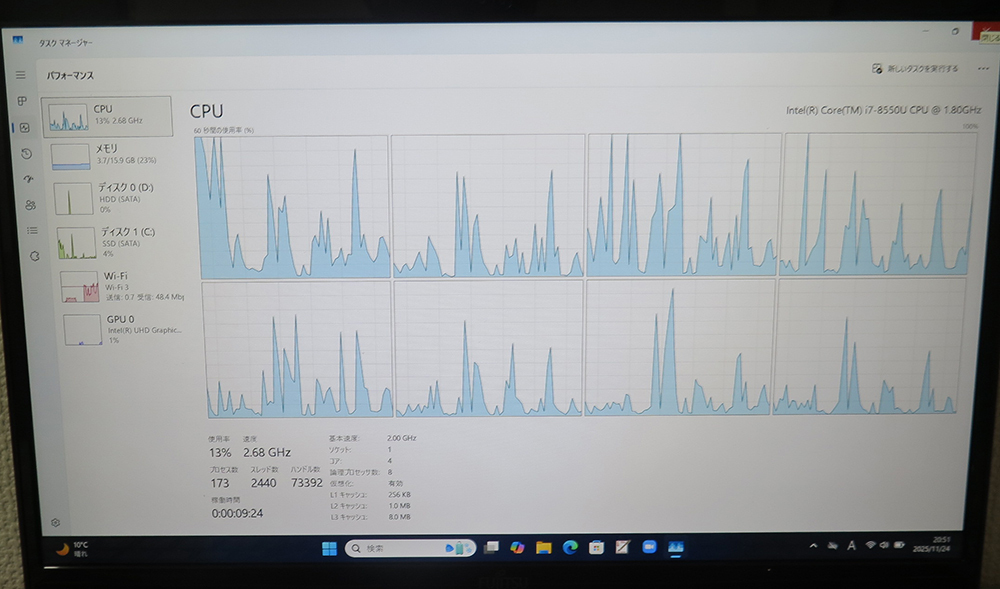This screenshot has width=1000, height=589.
Task: Go to the Processes page icon
Action: point(22,101)
